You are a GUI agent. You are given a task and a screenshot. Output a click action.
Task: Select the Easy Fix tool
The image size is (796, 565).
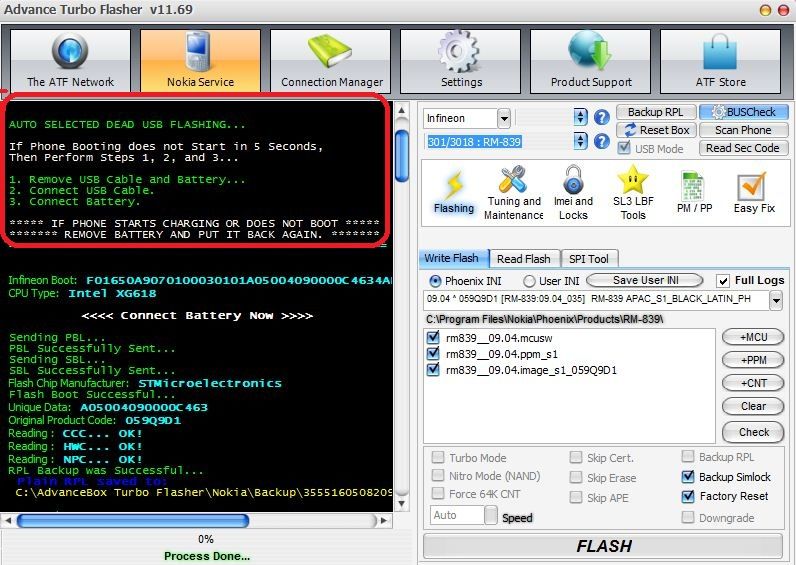click(x=753, y=193)
